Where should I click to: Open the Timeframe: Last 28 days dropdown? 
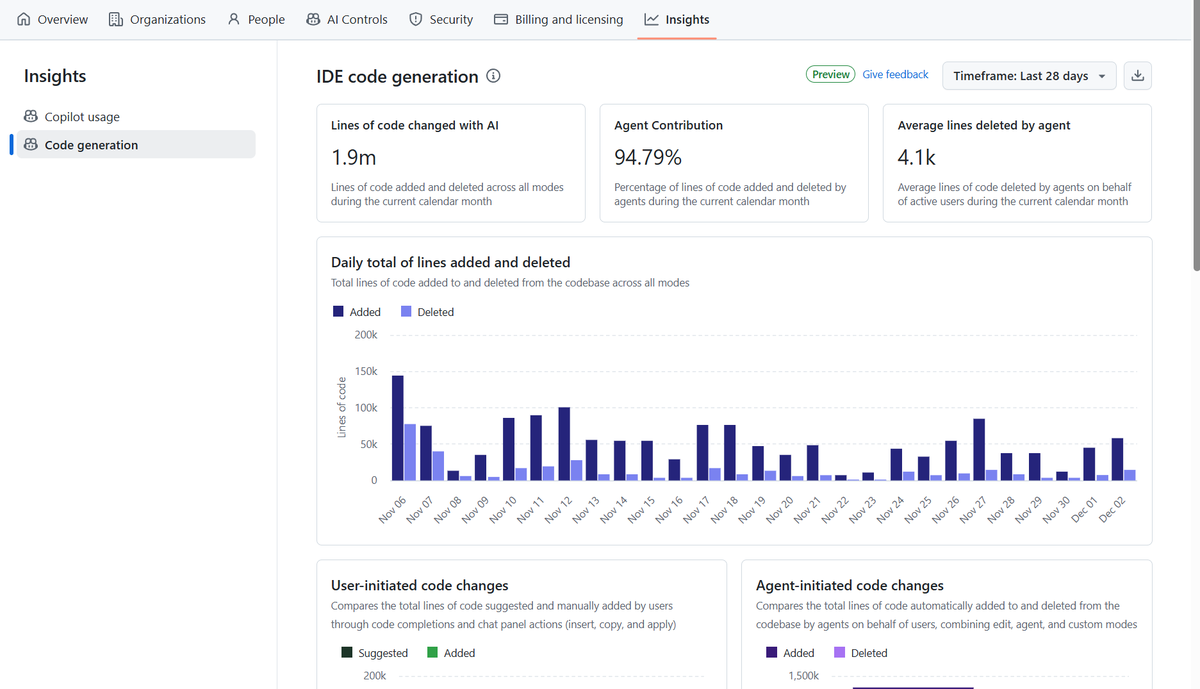1029,75
